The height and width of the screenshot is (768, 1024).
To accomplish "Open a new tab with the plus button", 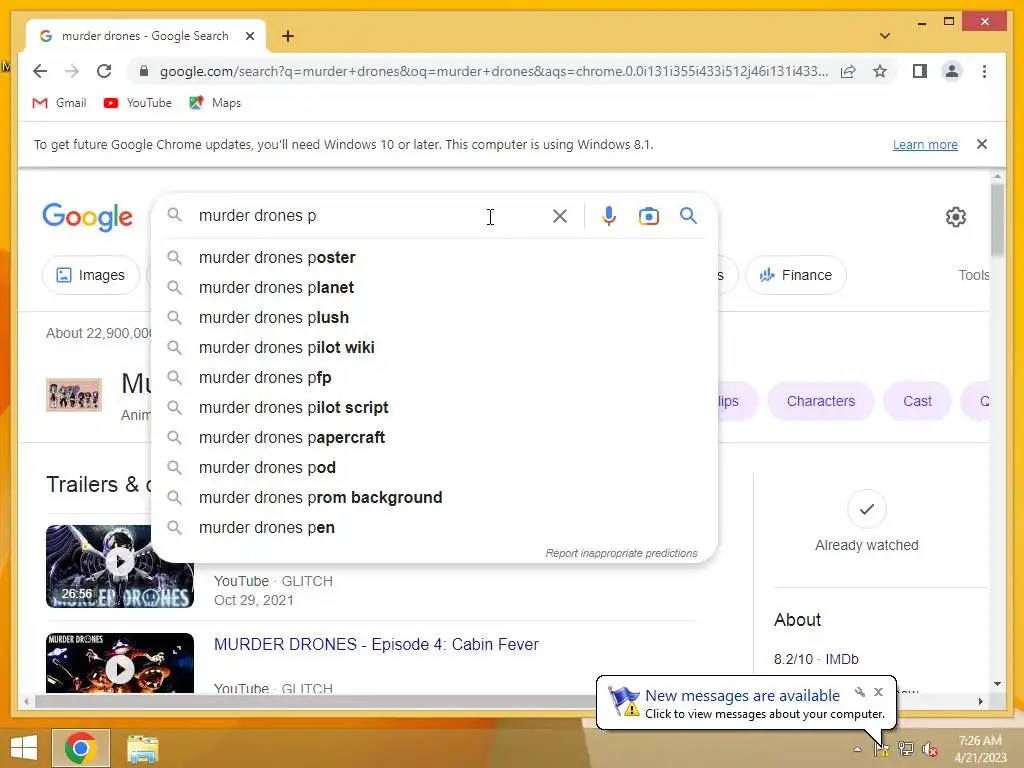I will click(288, 36).
